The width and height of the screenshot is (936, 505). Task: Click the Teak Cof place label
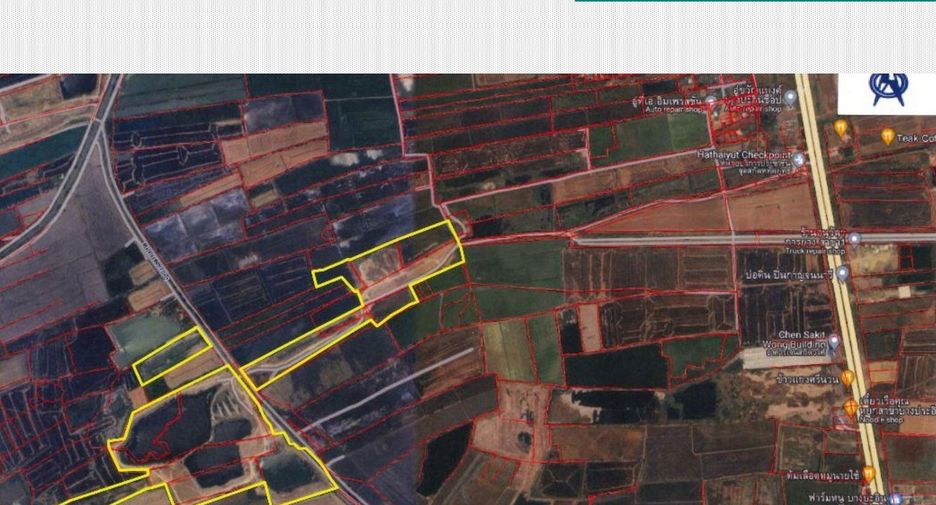coord(916,138)
